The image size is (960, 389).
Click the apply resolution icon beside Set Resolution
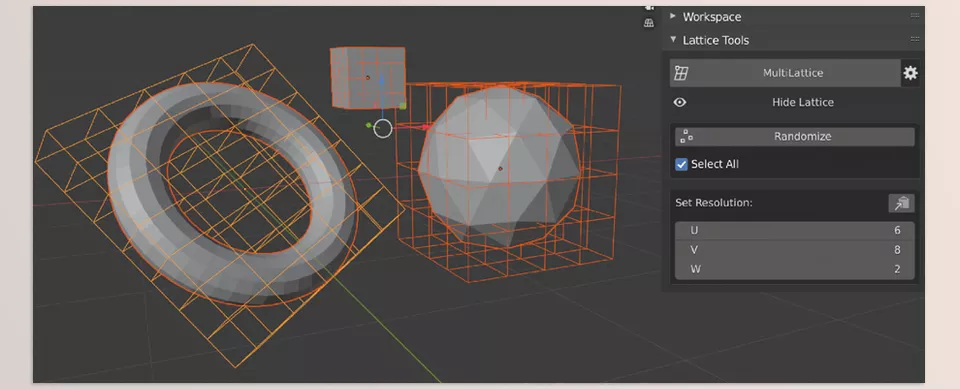coord(901,203)
